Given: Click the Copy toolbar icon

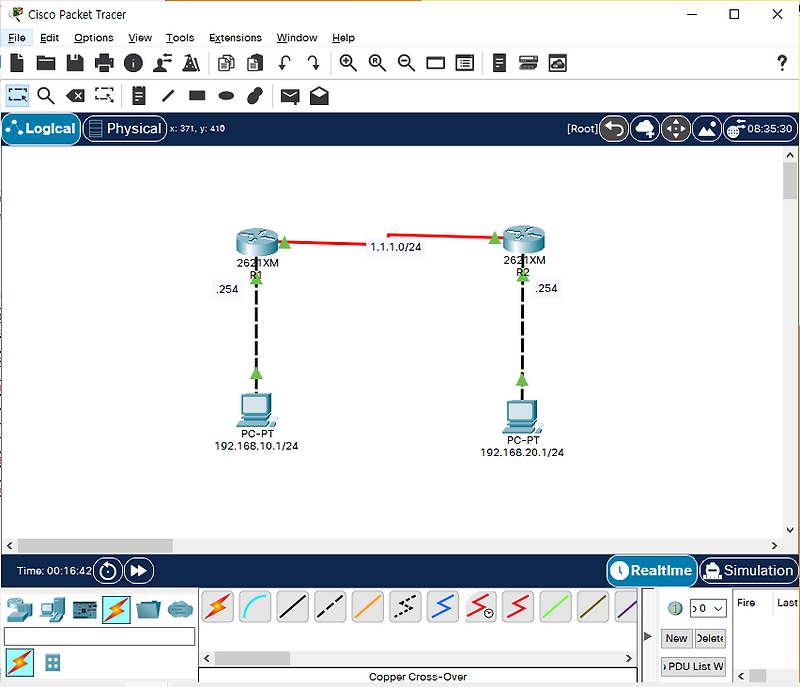Looking at the screenshot, I should coord(226,63).
